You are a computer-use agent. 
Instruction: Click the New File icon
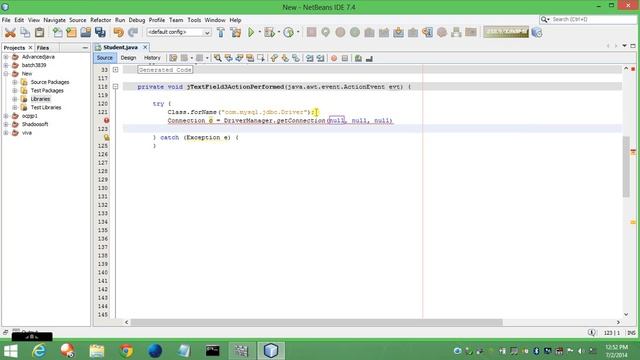click(58, 32)
